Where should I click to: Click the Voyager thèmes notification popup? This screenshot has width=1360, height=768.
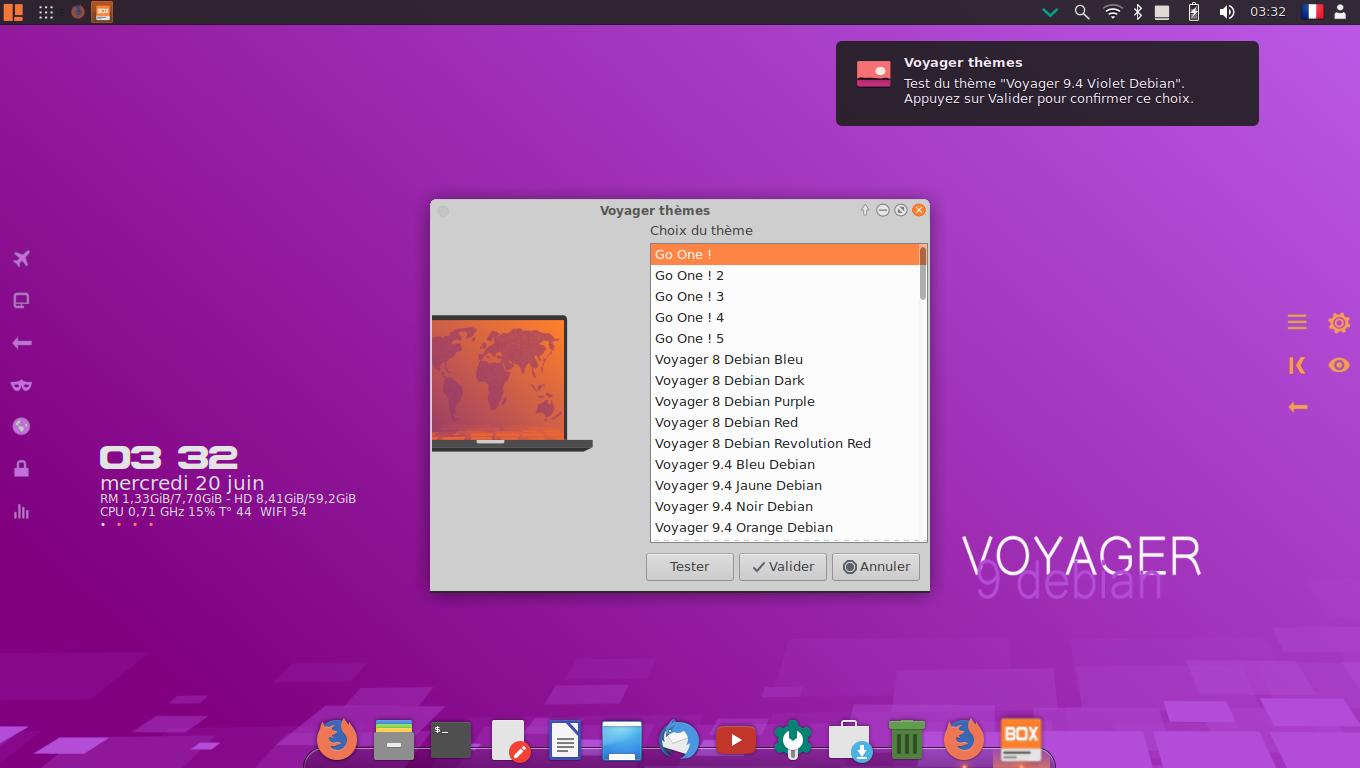pyautogui.click(x=1047, y=83)
